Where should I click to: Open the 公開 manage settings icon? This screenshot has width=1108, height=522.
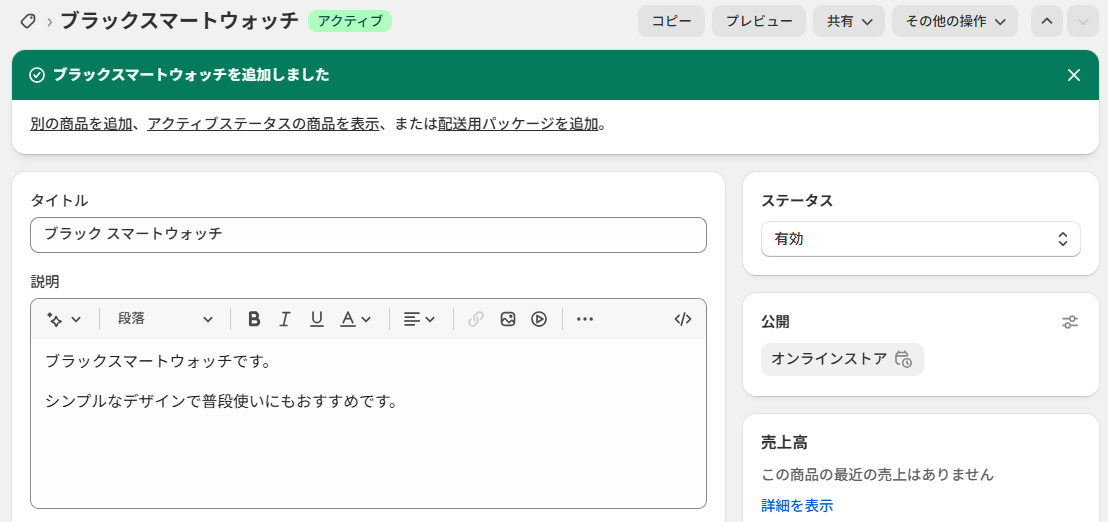pos(1070,322)
